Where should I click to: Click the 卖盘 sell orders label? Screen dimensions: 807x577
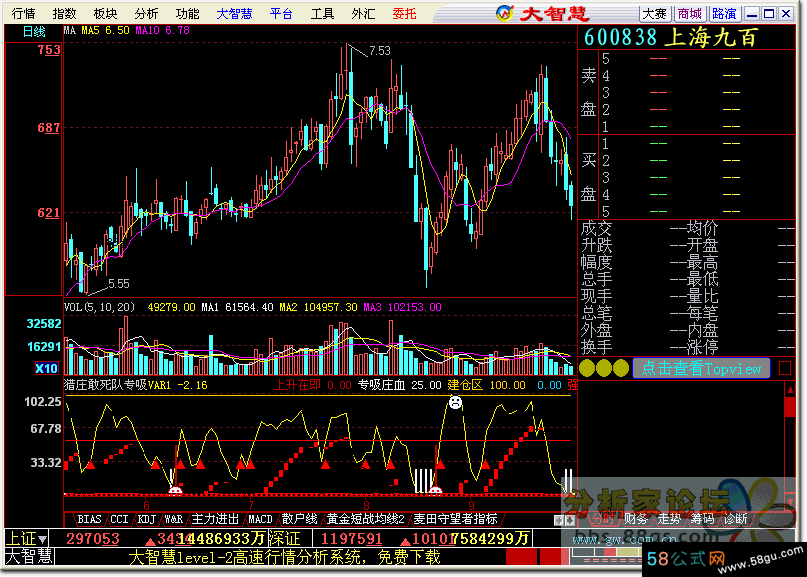point(588,92)
